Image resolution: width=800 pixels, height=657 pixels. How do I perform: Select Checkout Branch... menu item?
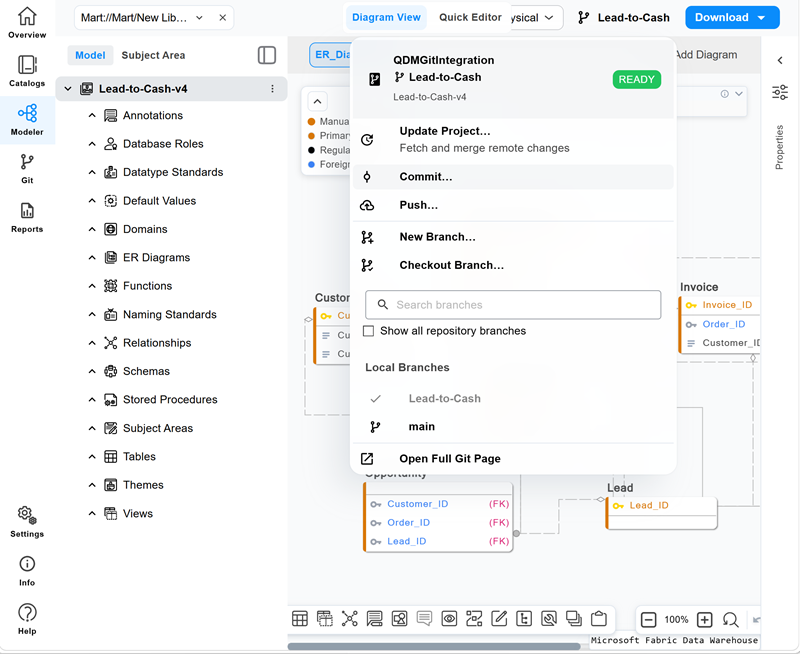pos(513,265)
